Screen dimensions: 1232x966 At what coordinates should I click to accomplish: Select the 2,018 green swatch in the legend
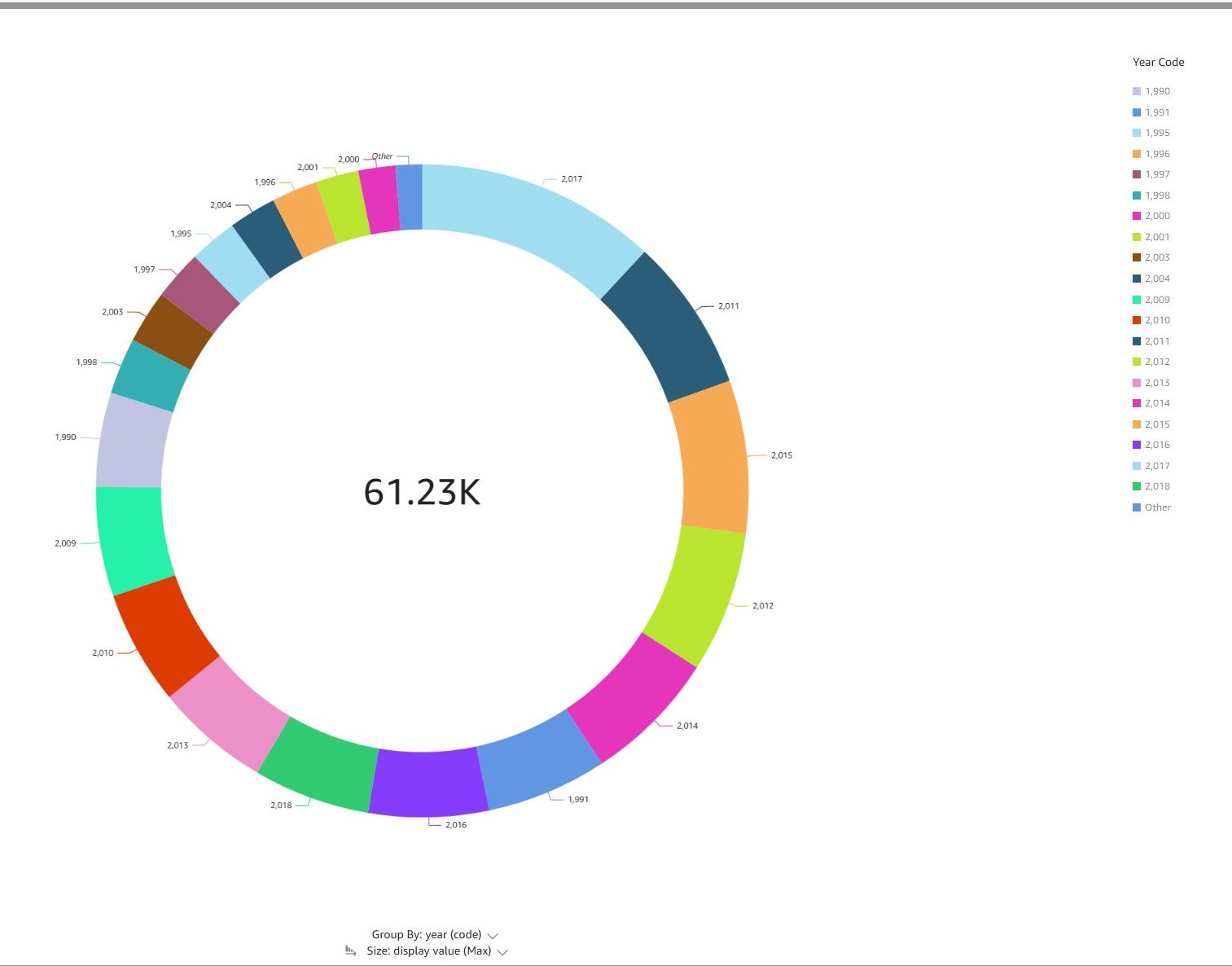pyautogui.click(x=1137, y=486)
